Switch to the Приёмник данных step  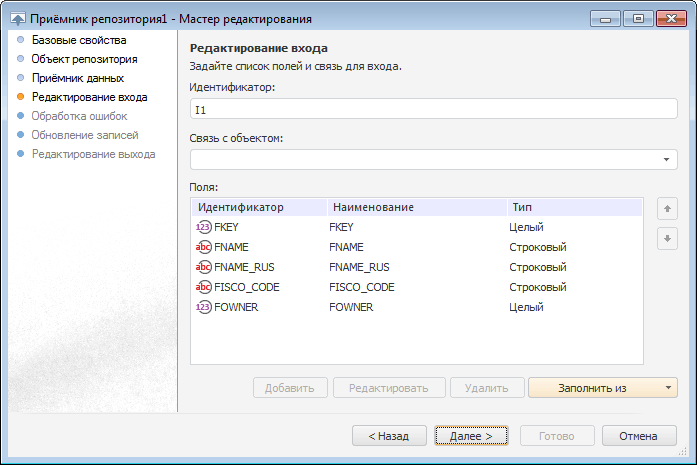(77, 79)
